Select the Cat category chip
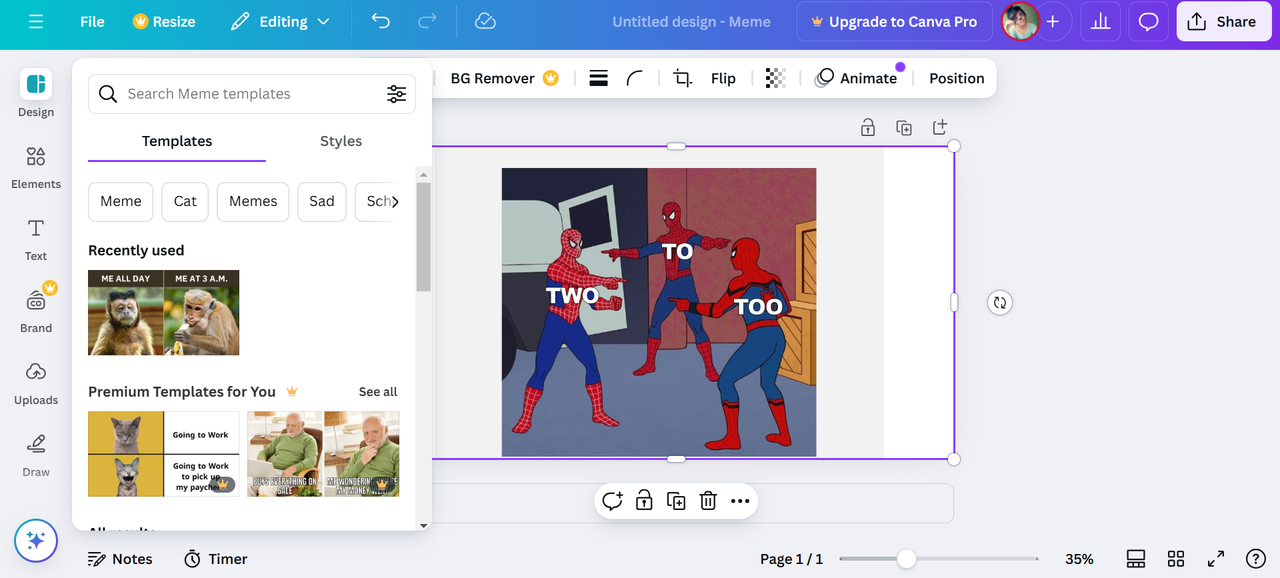Screen dimensions: 1280x578 point(185,201)
